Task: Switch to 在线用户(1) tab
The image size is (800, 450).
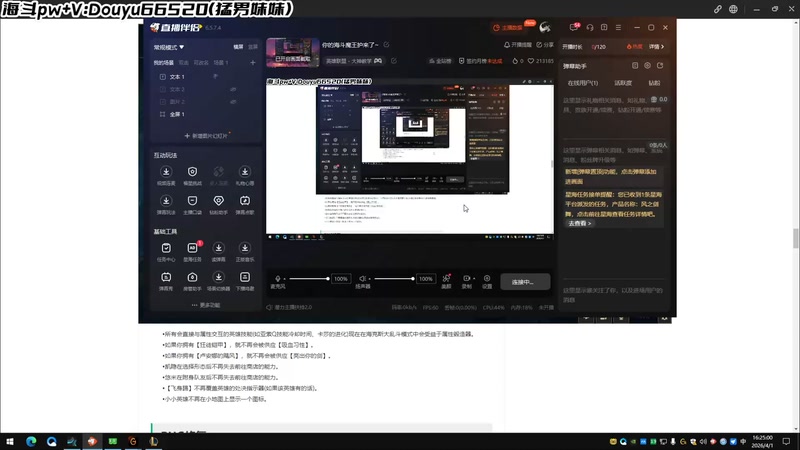Action: coord(583,83)
